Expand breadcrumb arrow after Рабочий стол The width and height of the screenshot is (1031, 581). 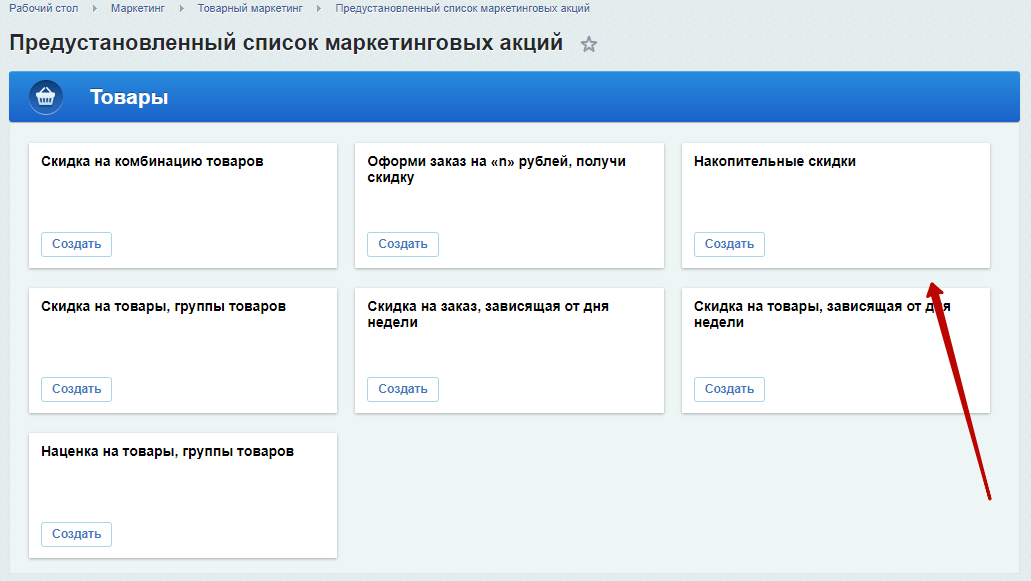[95, 9]
